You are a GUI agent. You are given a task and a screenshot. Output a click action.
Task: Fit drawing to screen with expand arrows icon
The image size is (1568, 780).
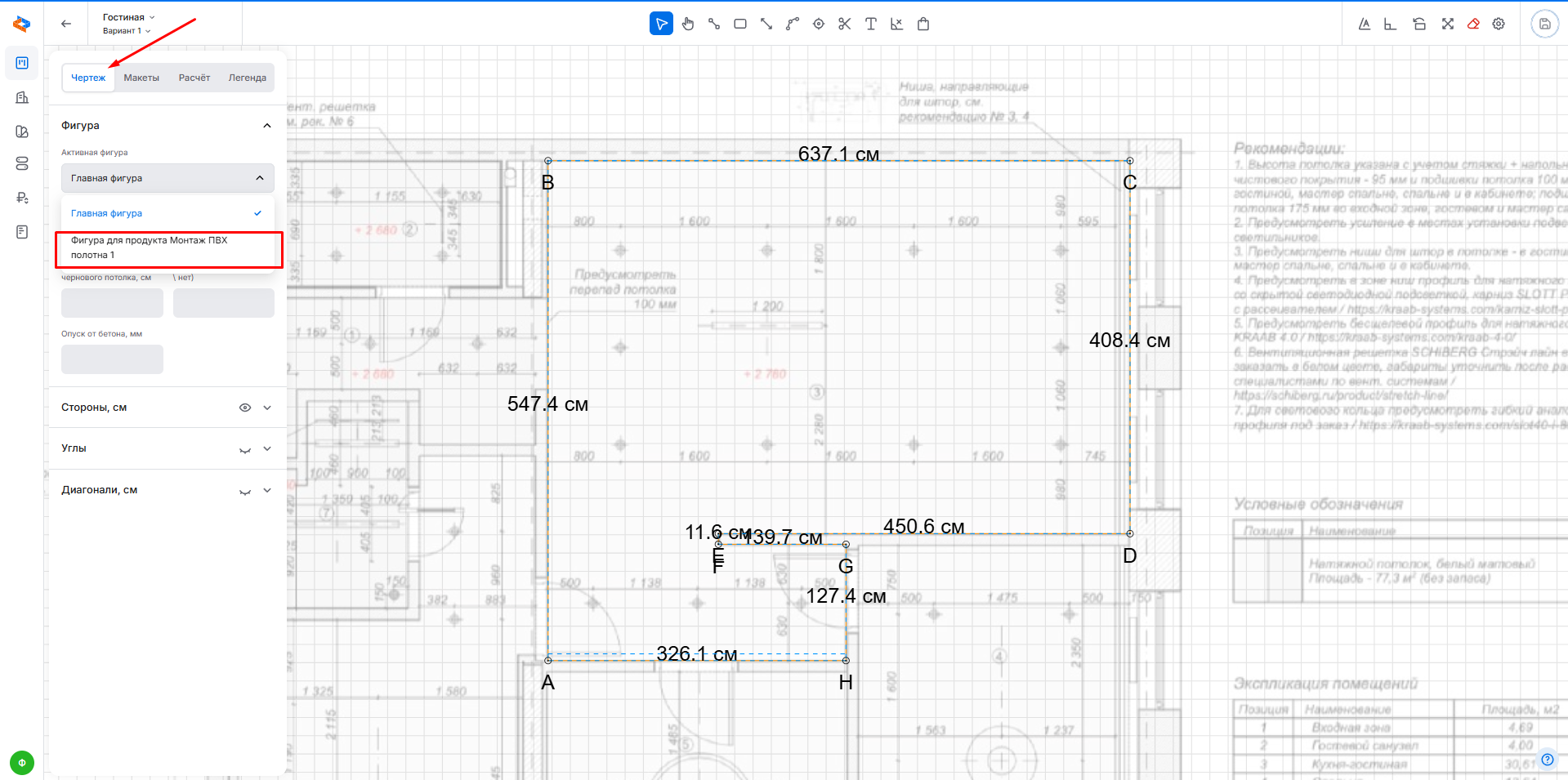click(1448, 24)
